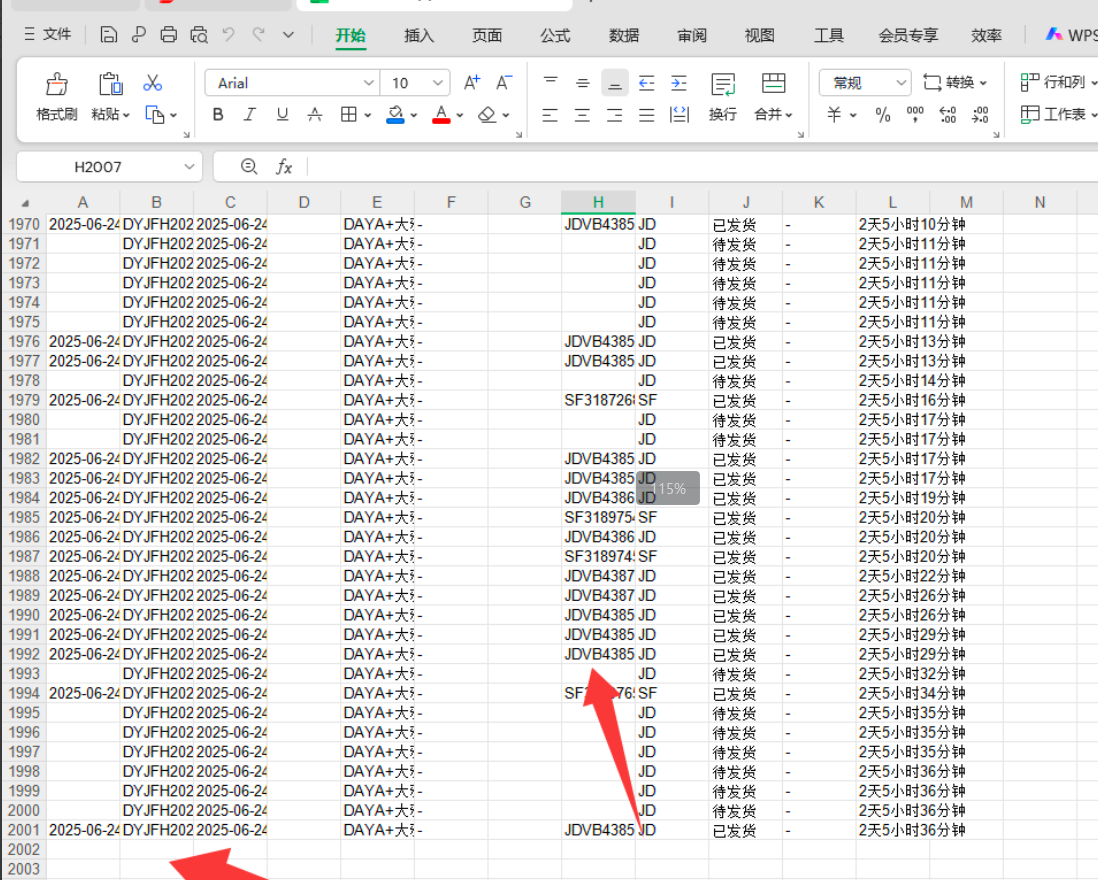Open the 工具 tab
Viewport: 1098px width, 880px height.
(828, 36)
